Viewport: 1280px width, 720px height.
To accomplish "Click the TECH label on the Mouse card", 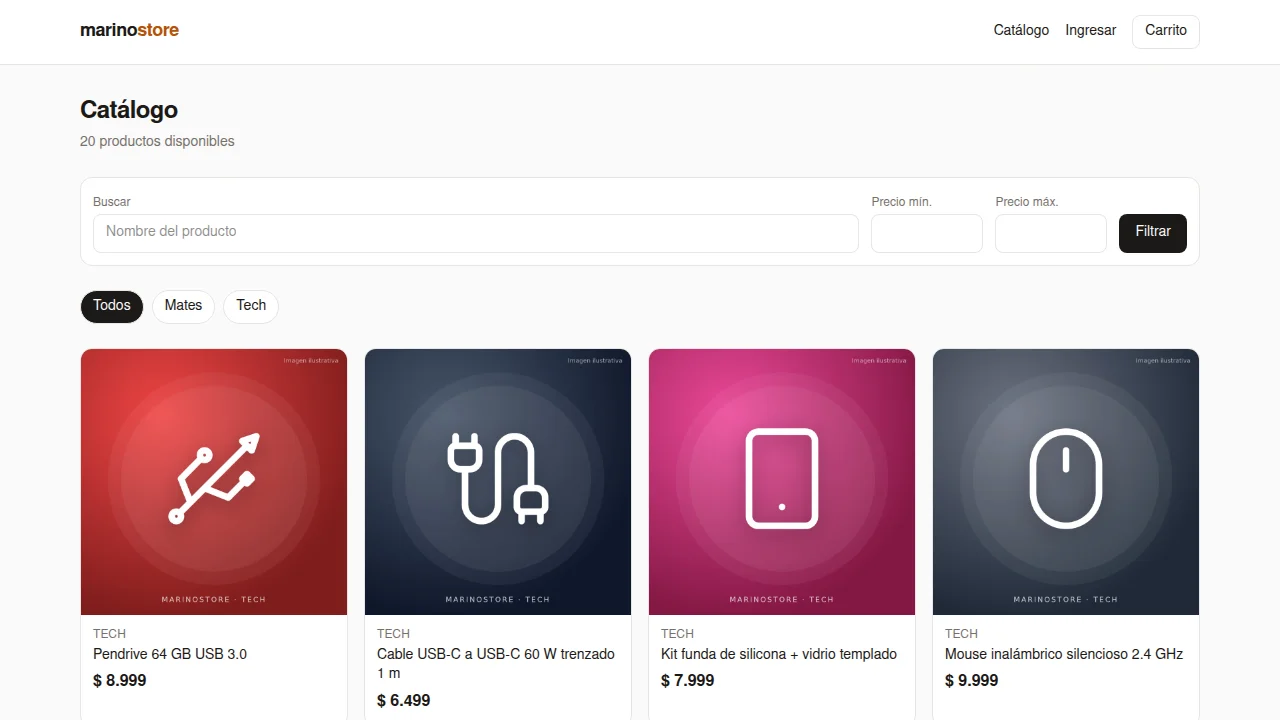I will click(962, 633).
